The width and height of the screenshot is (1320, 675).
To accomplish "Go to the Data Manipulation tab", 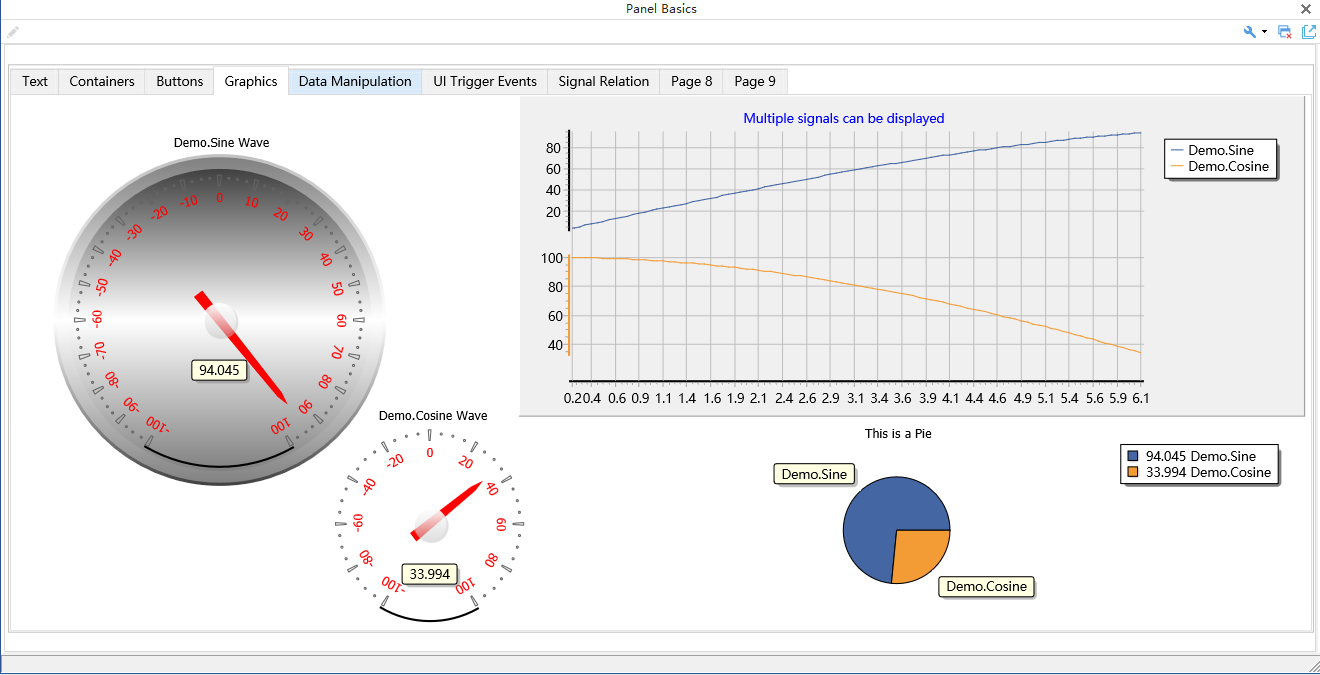I will (355, 81).
